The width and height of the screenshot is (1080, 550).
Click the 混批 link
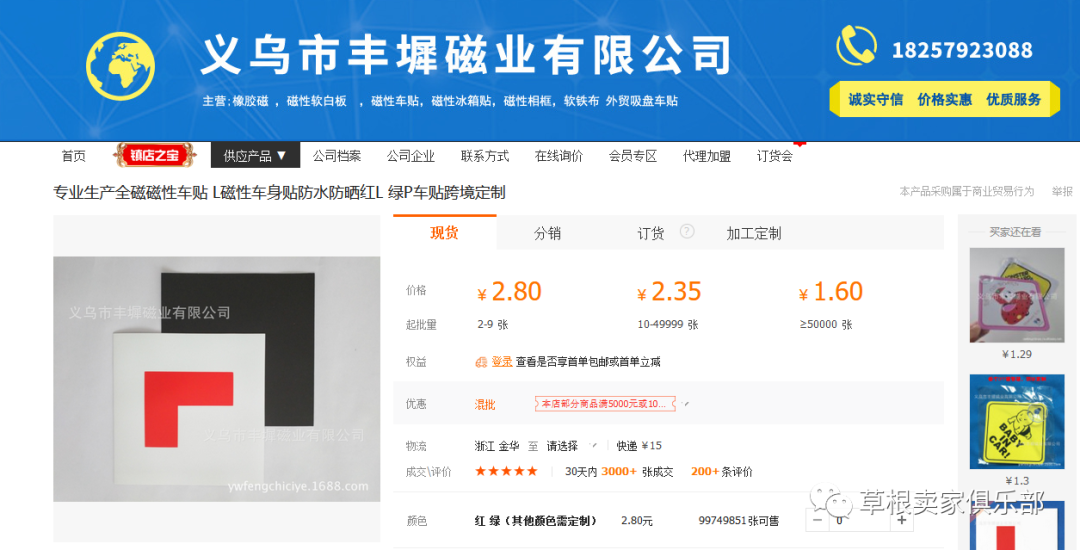point(485,404)
